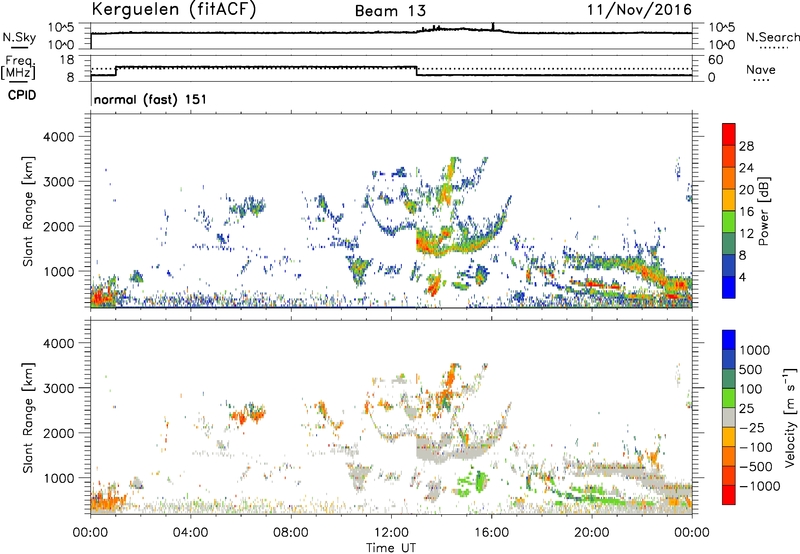
Task: Click the '3000' tick on velocity panel
Action: (58, 388)
